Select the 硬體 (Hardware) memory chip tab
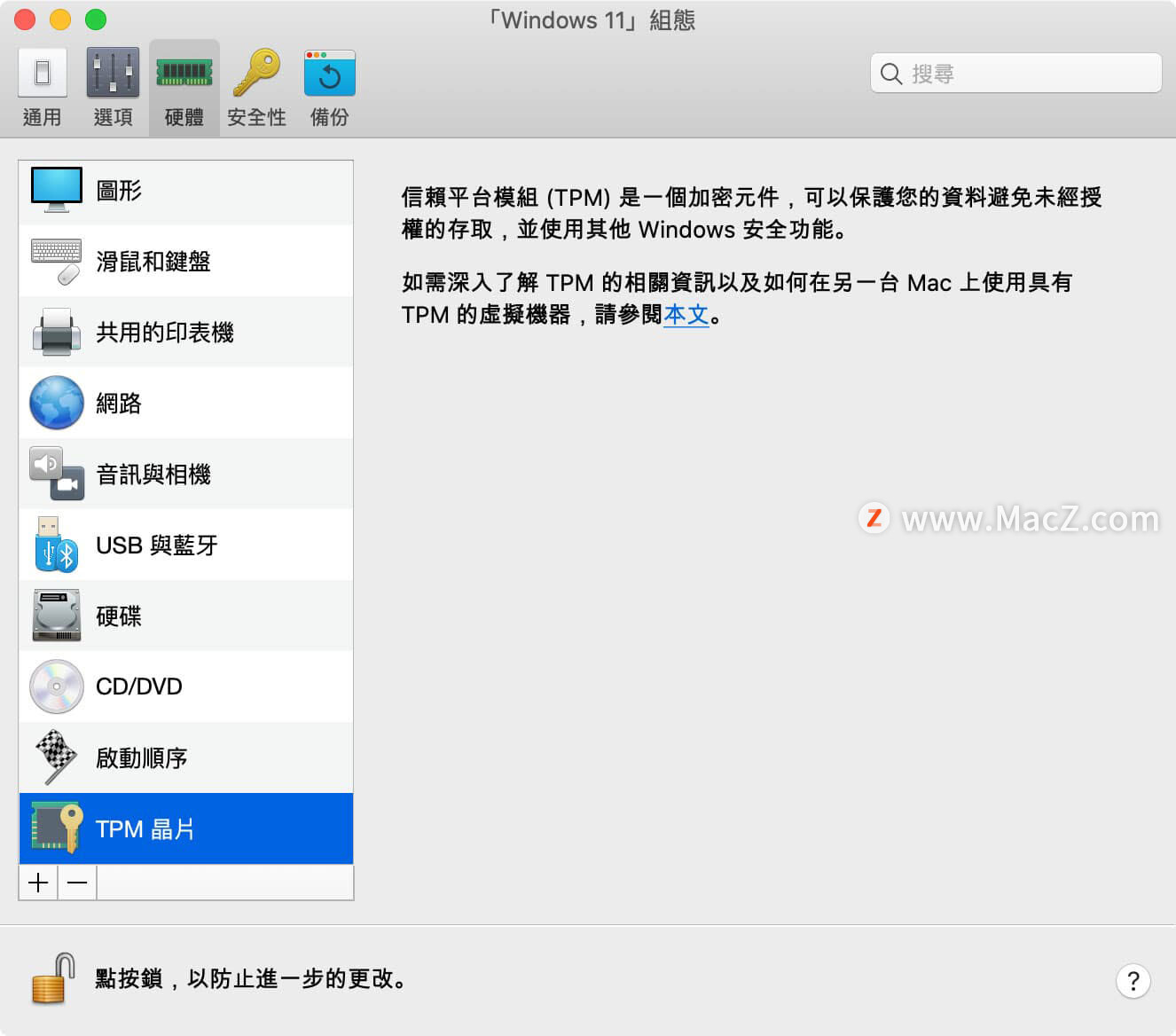The image size is (1176, 1036). 184,88
